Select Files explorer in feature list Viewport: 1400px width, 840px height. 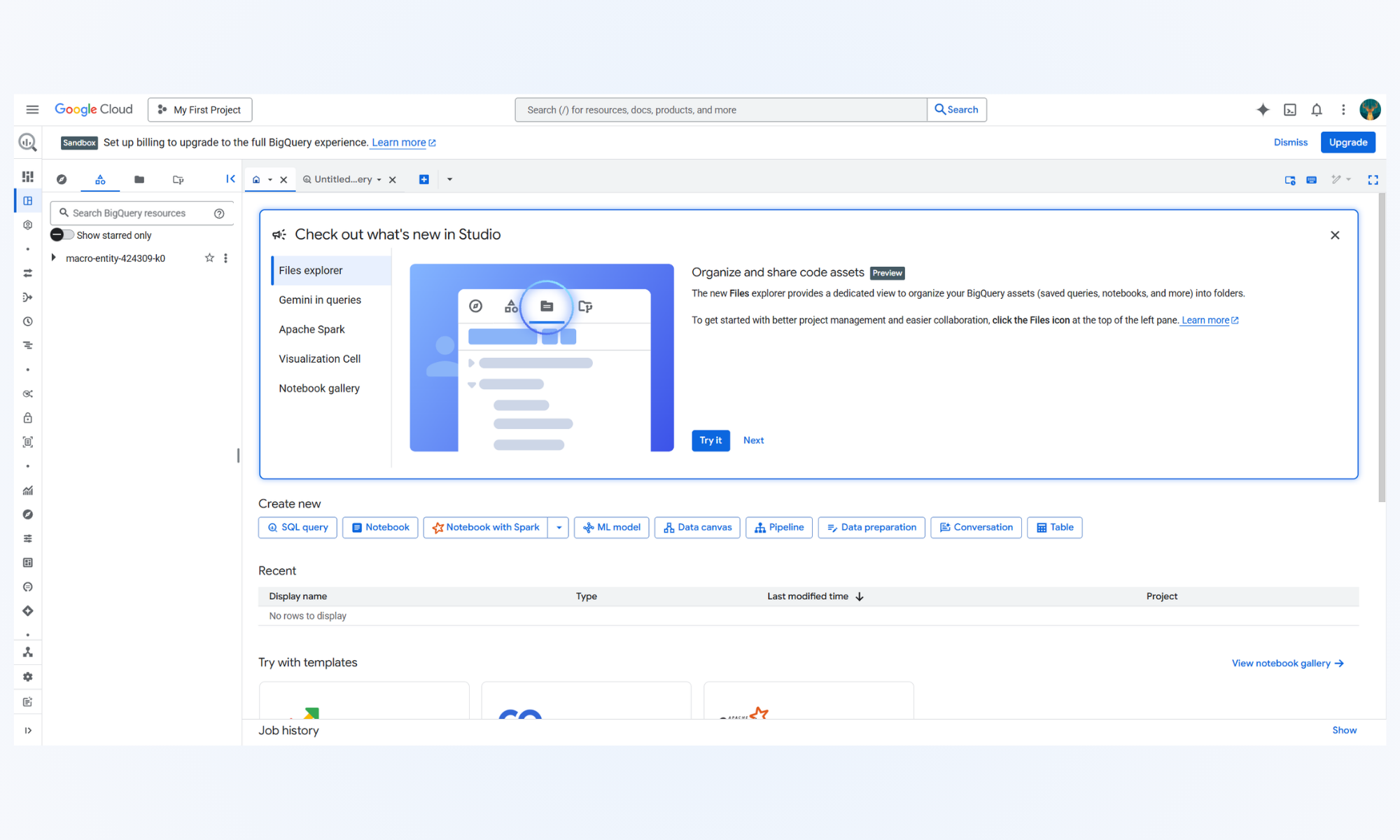330,270
